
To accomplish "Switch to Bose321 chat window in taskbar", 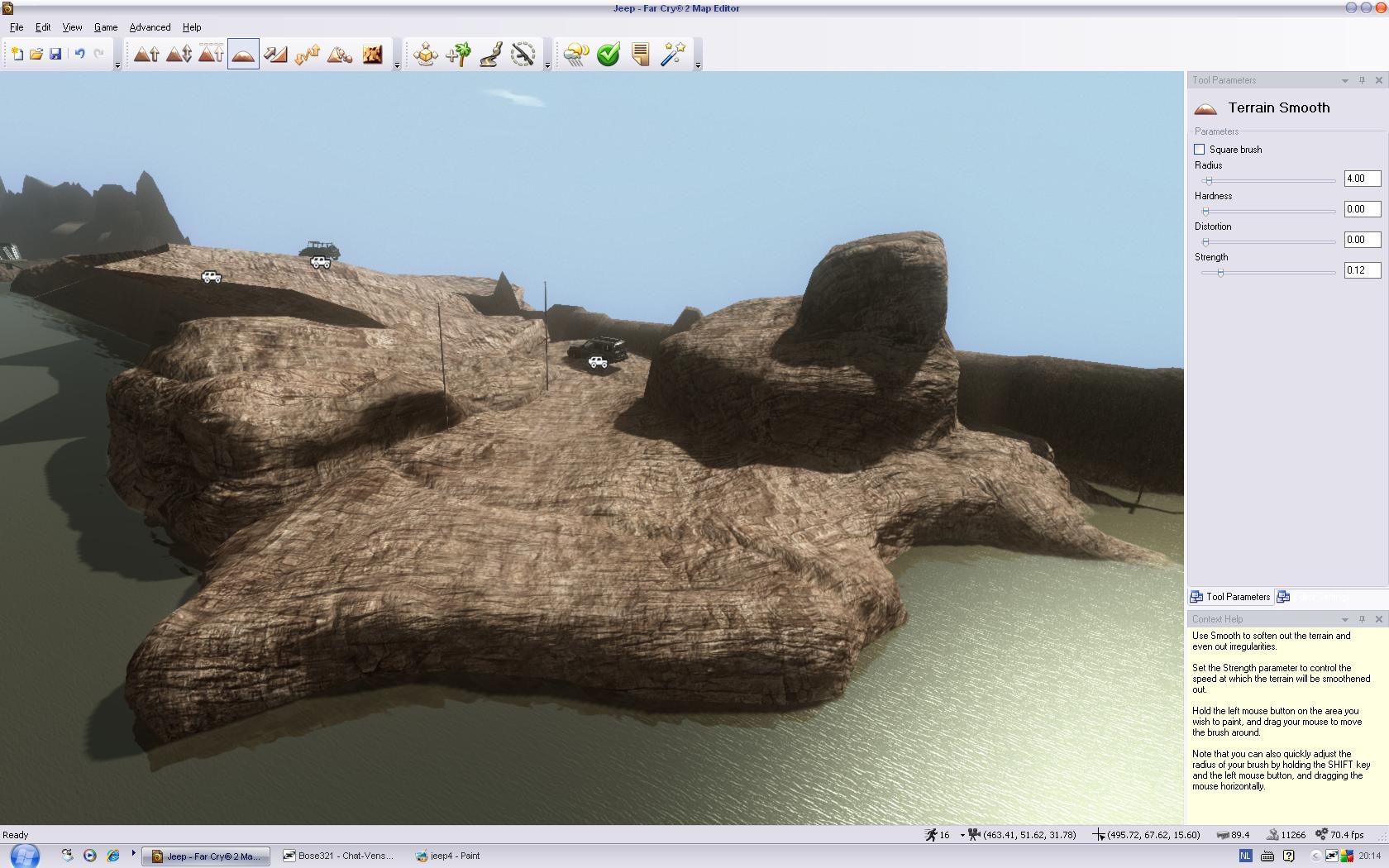I will tap(339, 856).
